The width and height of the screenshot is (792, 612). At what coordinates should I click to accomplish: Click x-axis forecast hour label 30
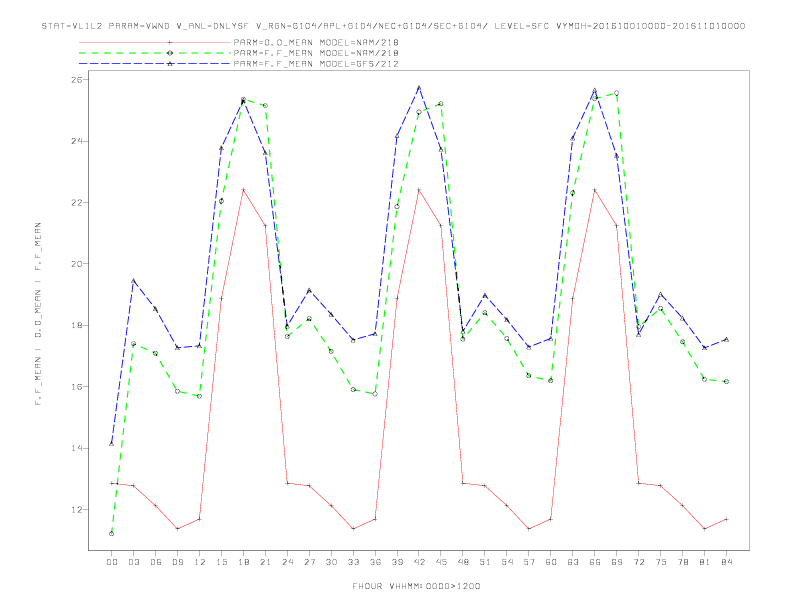[331, 562]
